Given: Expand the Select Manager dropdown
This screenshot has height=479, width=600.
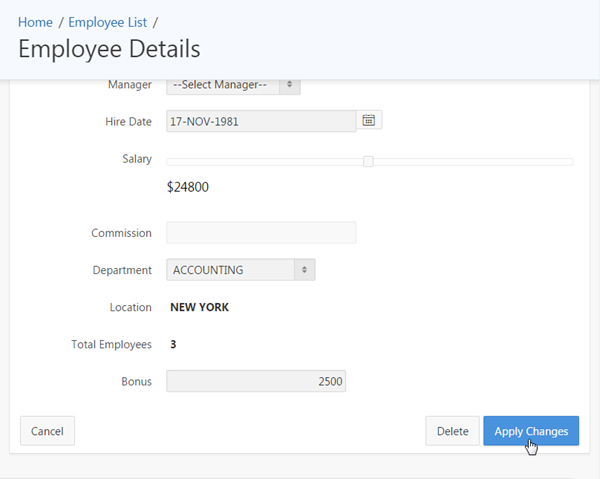Looking at the screenshot, I should [x=233, y=85].
